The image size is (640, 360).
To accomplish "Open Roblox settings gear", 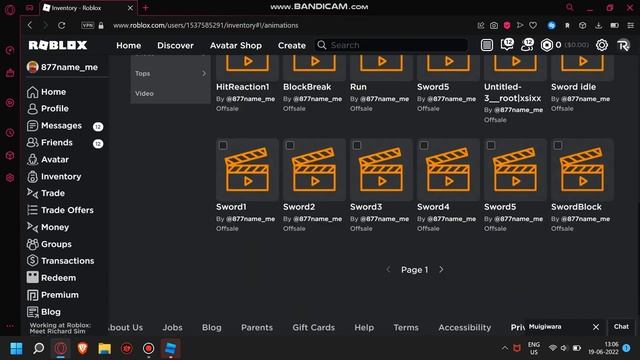I will [602, 45].
